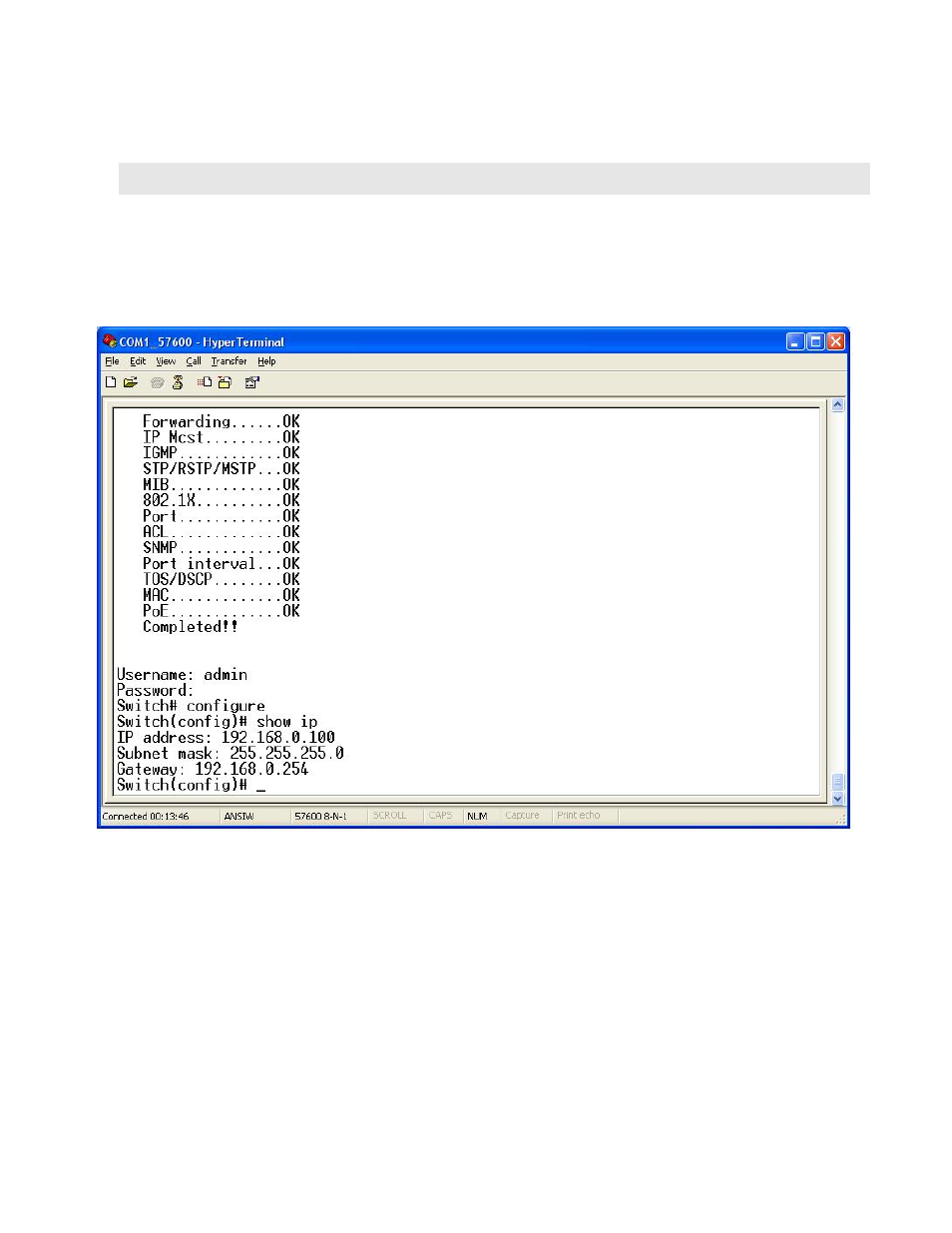Click the 'Gateway: 192.168.0.254' line
Viewport: 952px width, 1233px height.
pyautogui.click(x=213, y=770)
